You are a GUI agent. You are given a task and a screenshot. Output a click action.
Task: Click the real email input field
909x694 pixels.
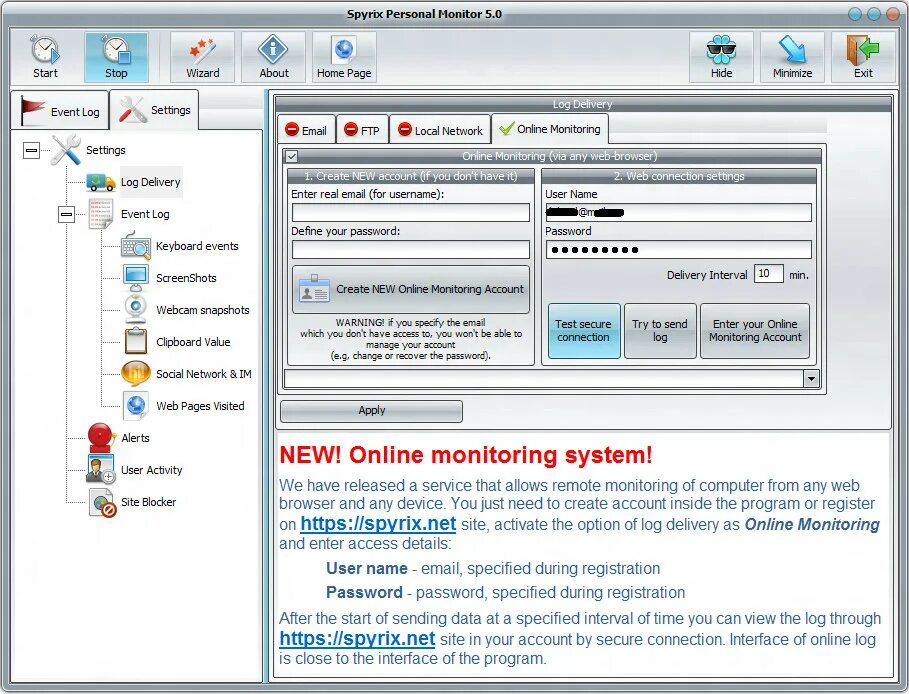tap(410, 212)
